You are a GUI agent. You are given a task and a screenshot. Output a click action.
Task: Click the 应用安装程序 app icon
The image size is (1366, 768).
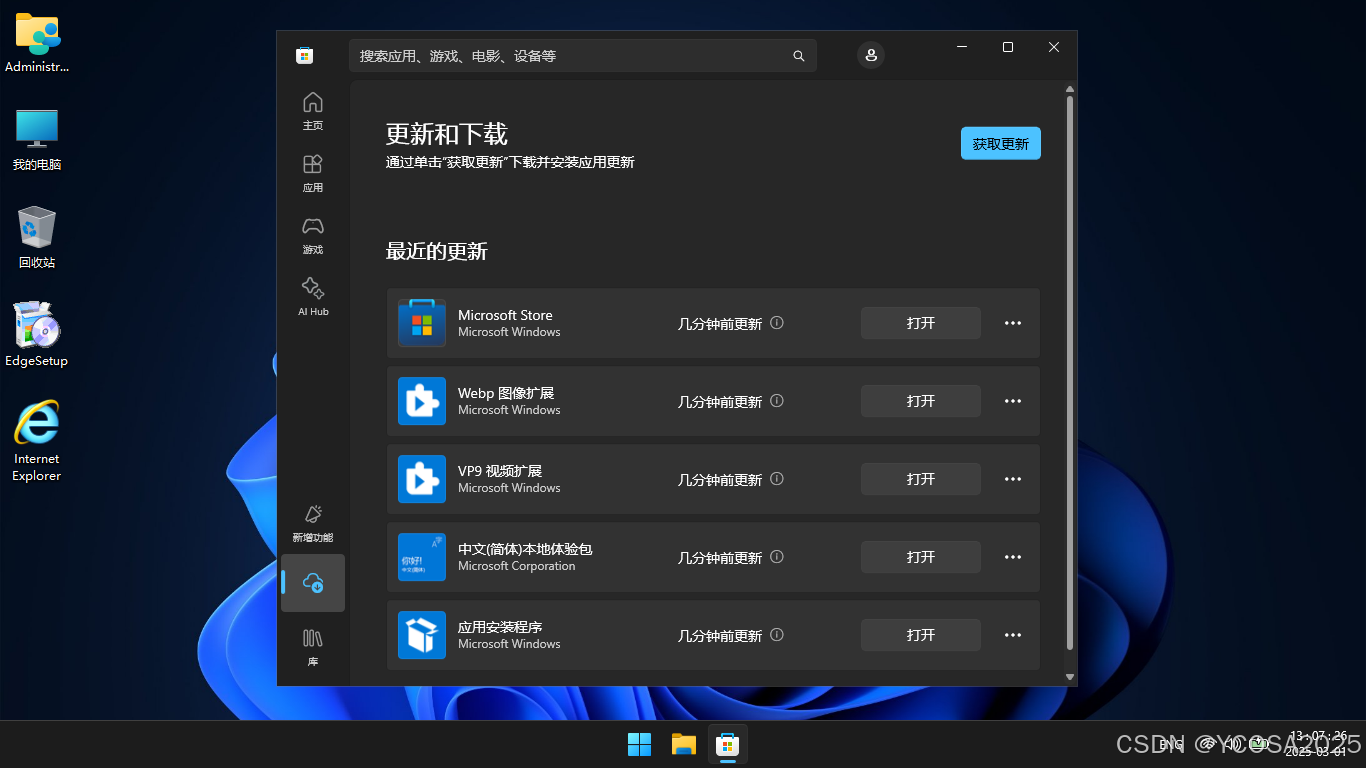(422, 635)
